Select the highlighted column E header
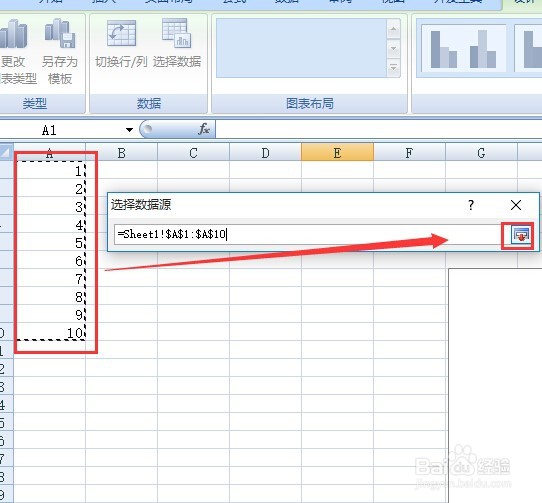542x503 pixels. tap(337, 152)
